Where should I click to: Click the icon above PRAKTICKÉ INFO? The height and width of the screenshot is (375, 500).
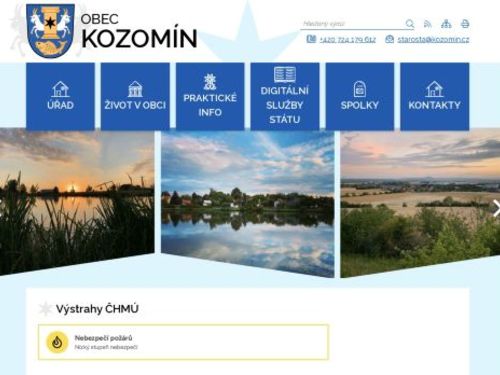point(210,82)
